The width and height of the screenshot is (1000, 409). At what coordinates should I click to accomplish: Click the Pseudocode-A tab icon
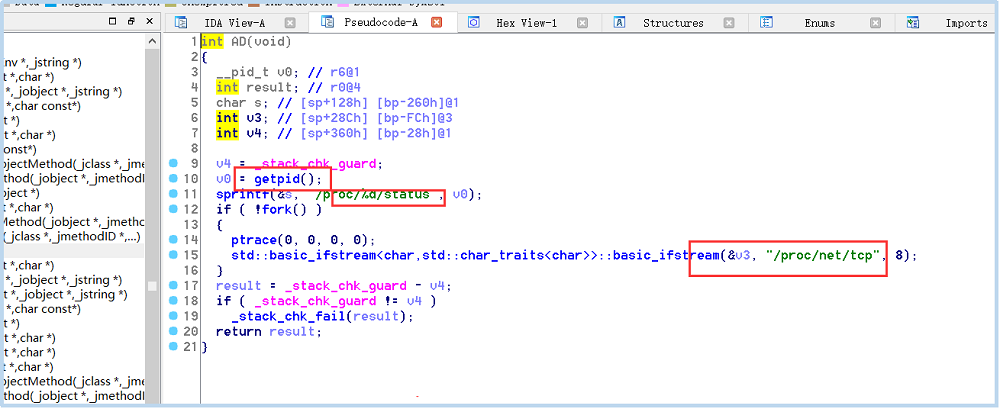click(328, 23)
